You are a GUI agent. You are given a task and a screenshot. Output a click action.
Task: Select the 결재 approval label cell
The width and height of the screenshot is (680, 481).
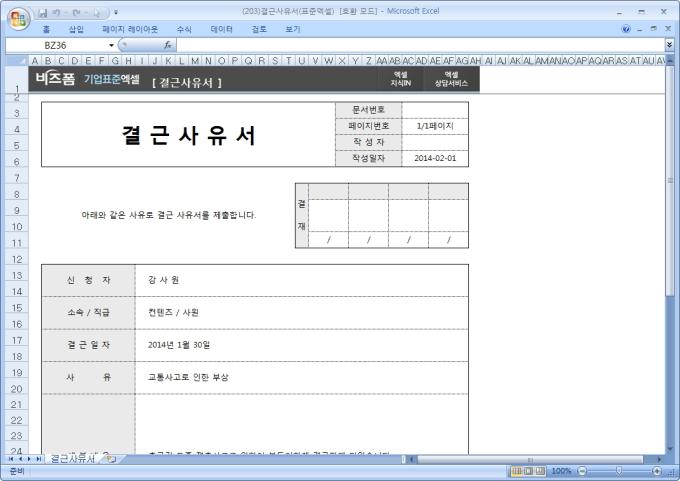302,215
